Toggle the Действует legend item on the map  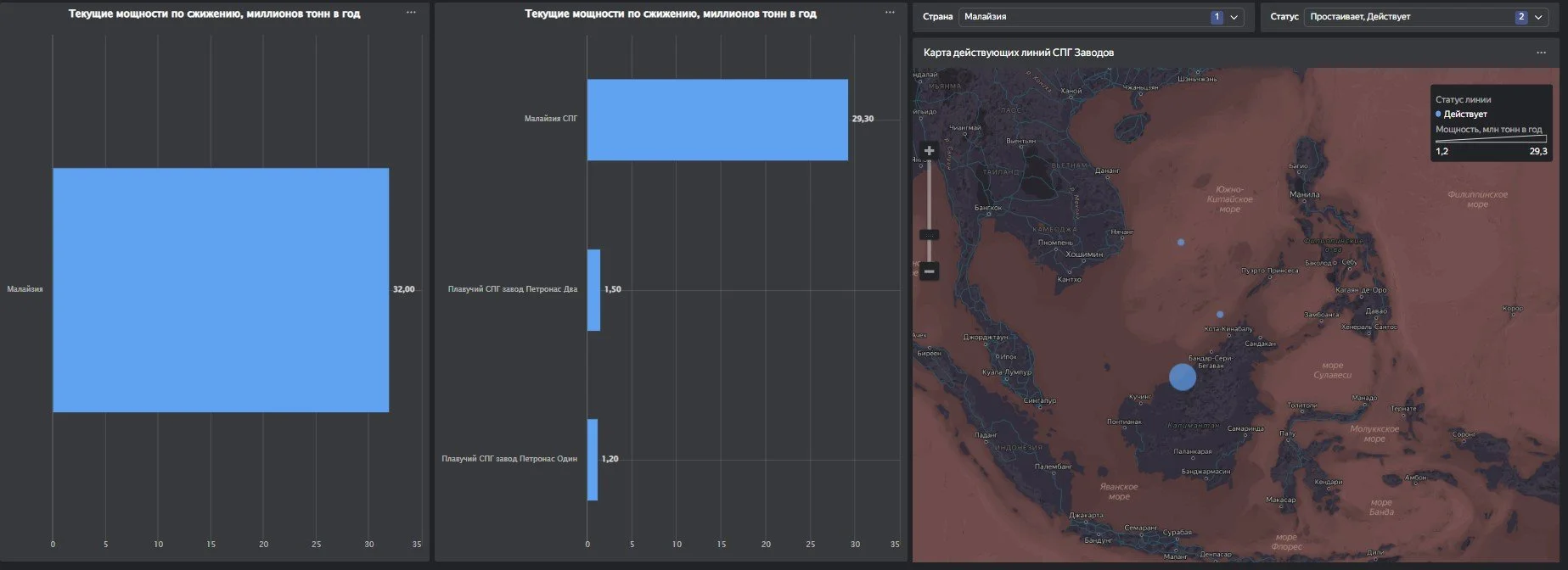(1461, 114)
